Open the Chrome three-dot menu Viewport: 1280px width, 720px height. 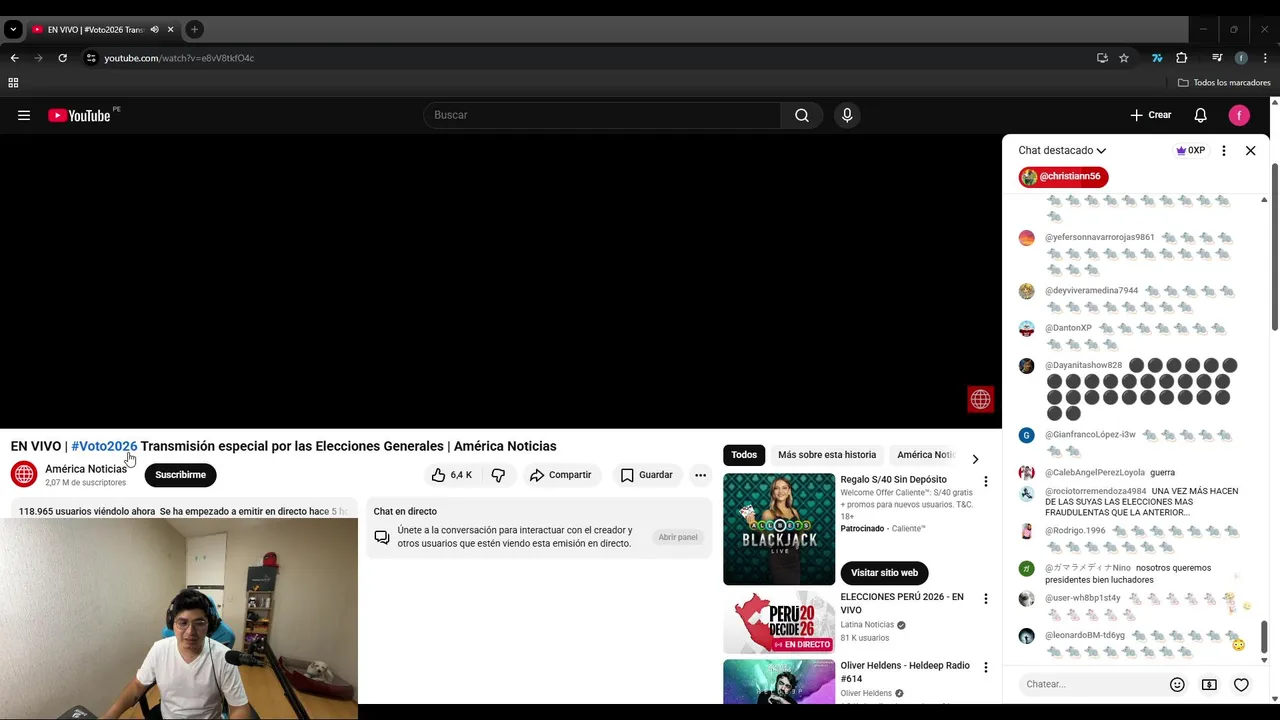coord(1265,58)
